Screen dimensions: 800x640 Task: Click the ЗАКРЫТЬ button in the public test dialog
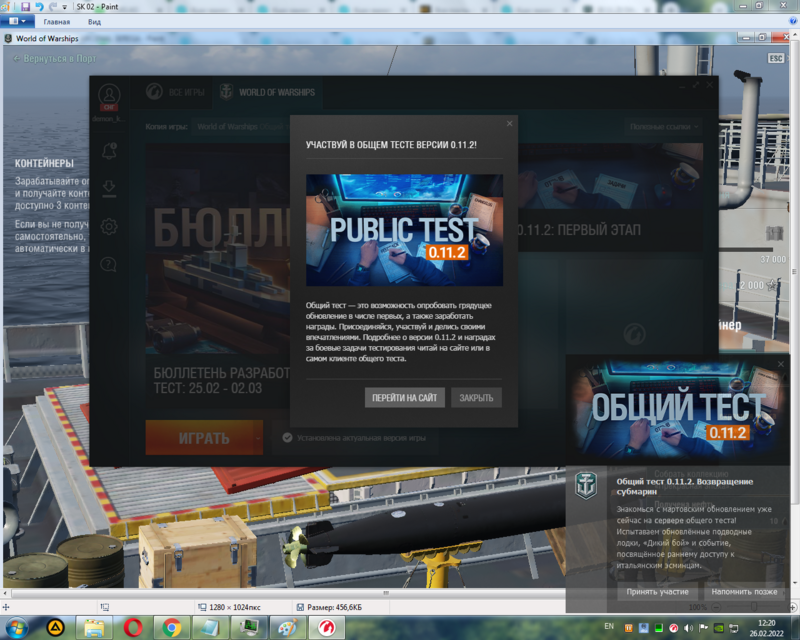pyautogui.click(x=476, y=398)
